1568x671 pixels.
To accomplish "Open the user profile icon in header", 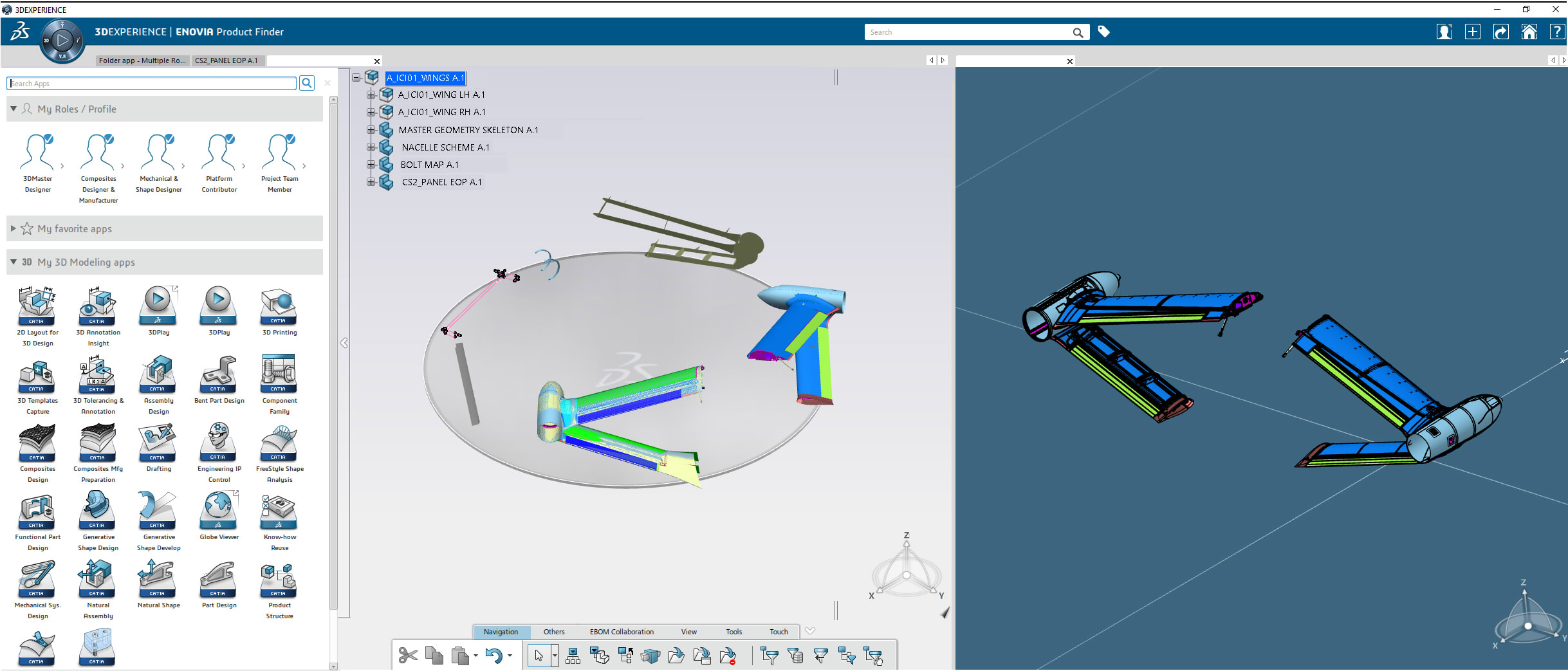I will (x=1444, y=32).
